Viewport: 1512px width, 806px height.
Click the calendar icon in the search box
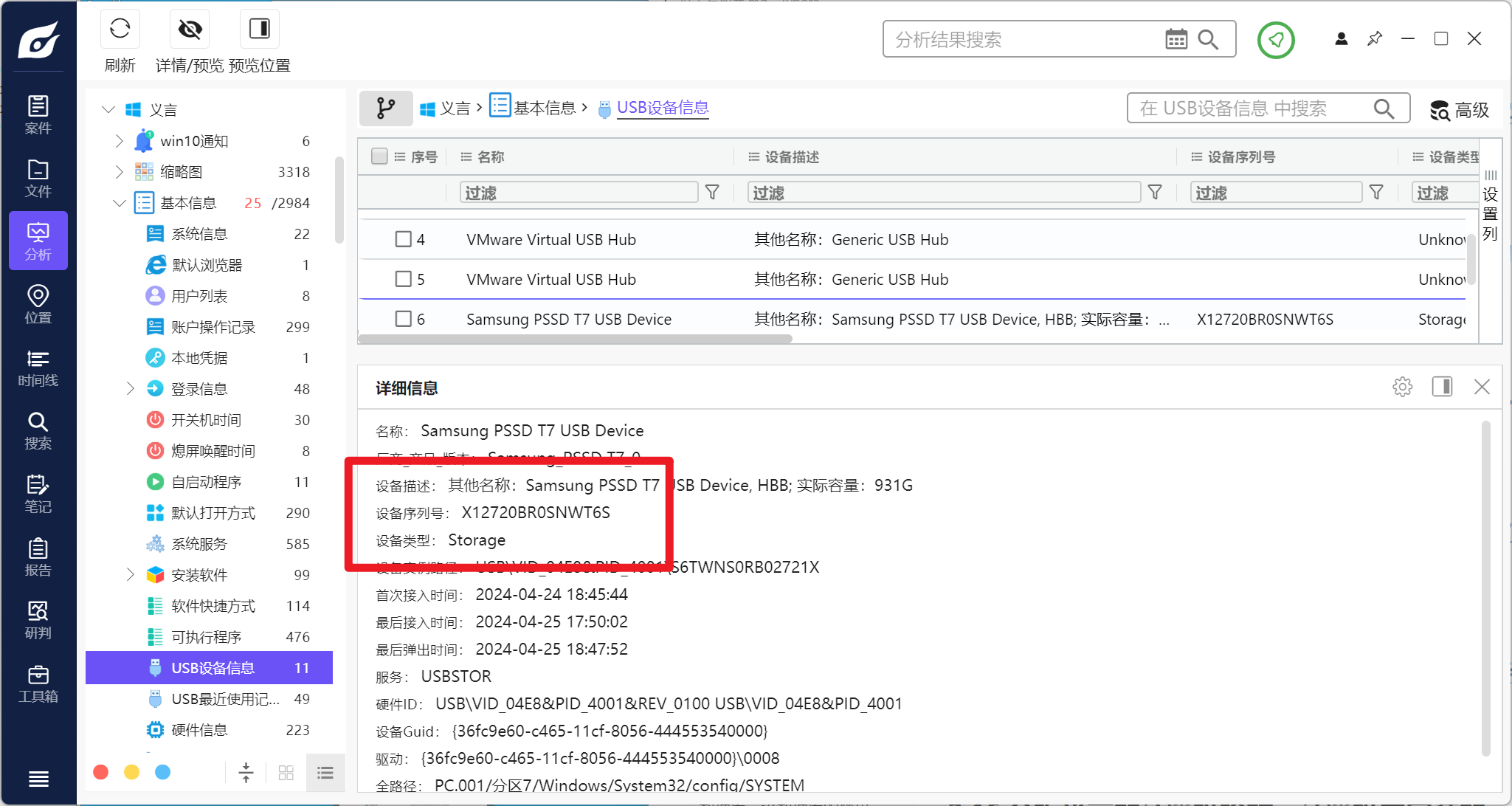tap(1176, 39)
